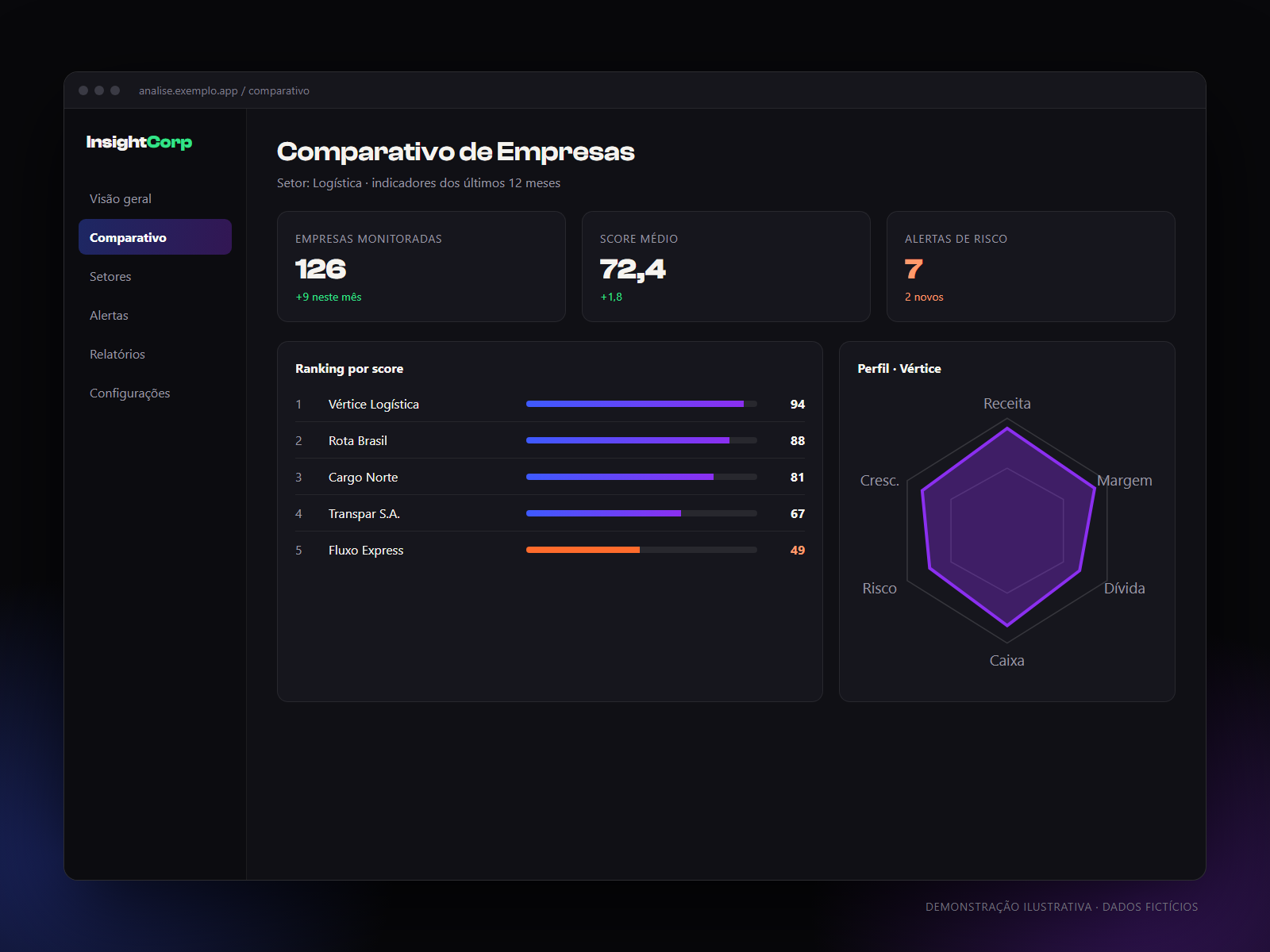Select the Comparativo sidebar item

pyautogui.click(x=155, y=237)
